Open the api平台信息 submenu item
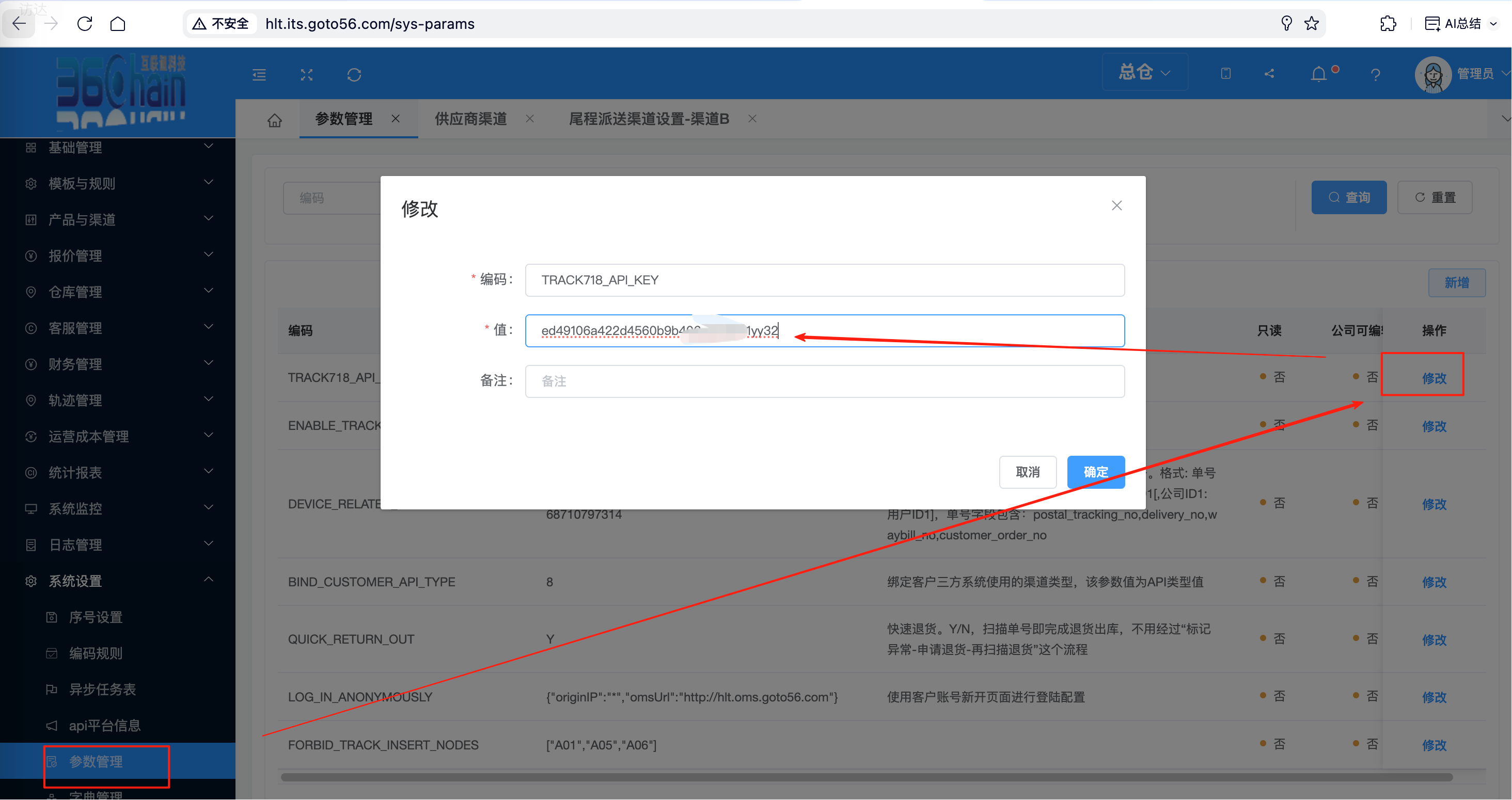 (x=117, y=726)
